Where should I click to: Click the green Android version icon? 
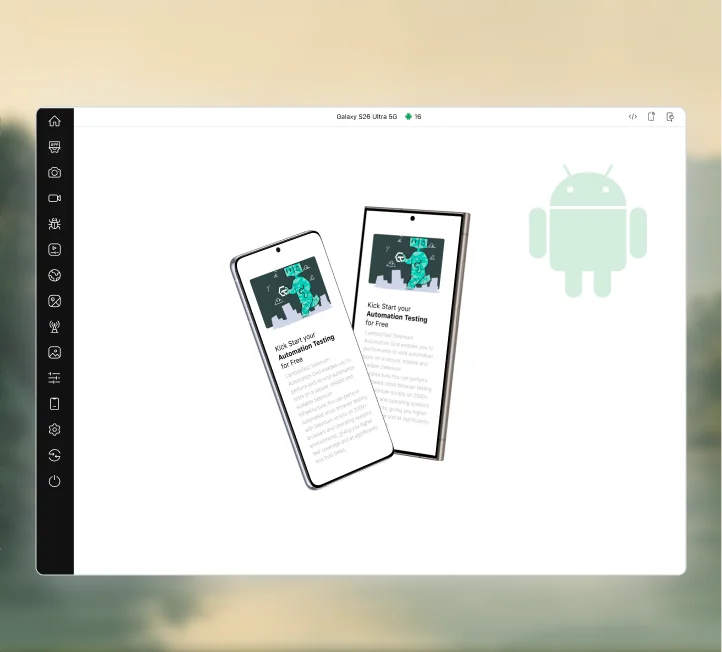click(408, 116)
